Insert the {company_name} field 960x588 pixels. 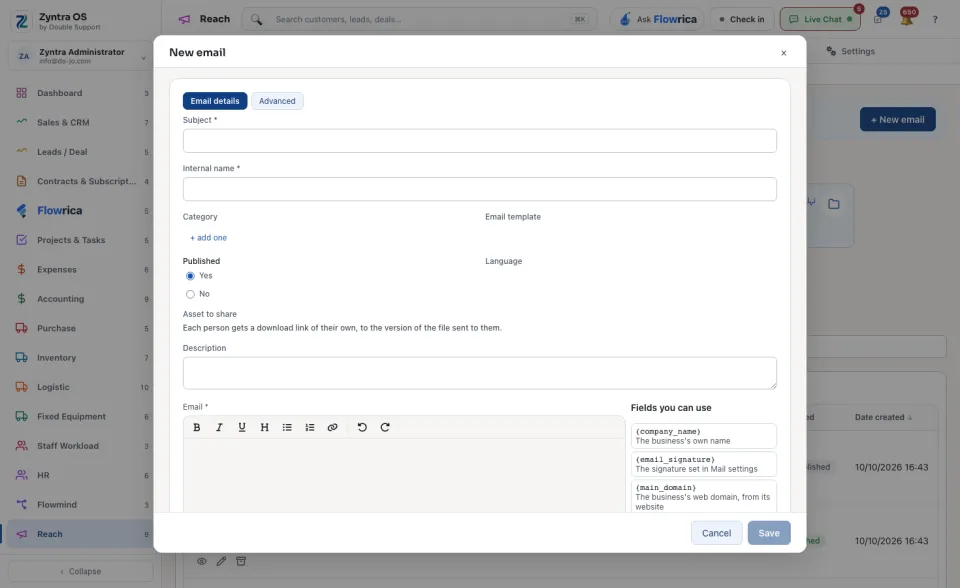coord(703,436)
